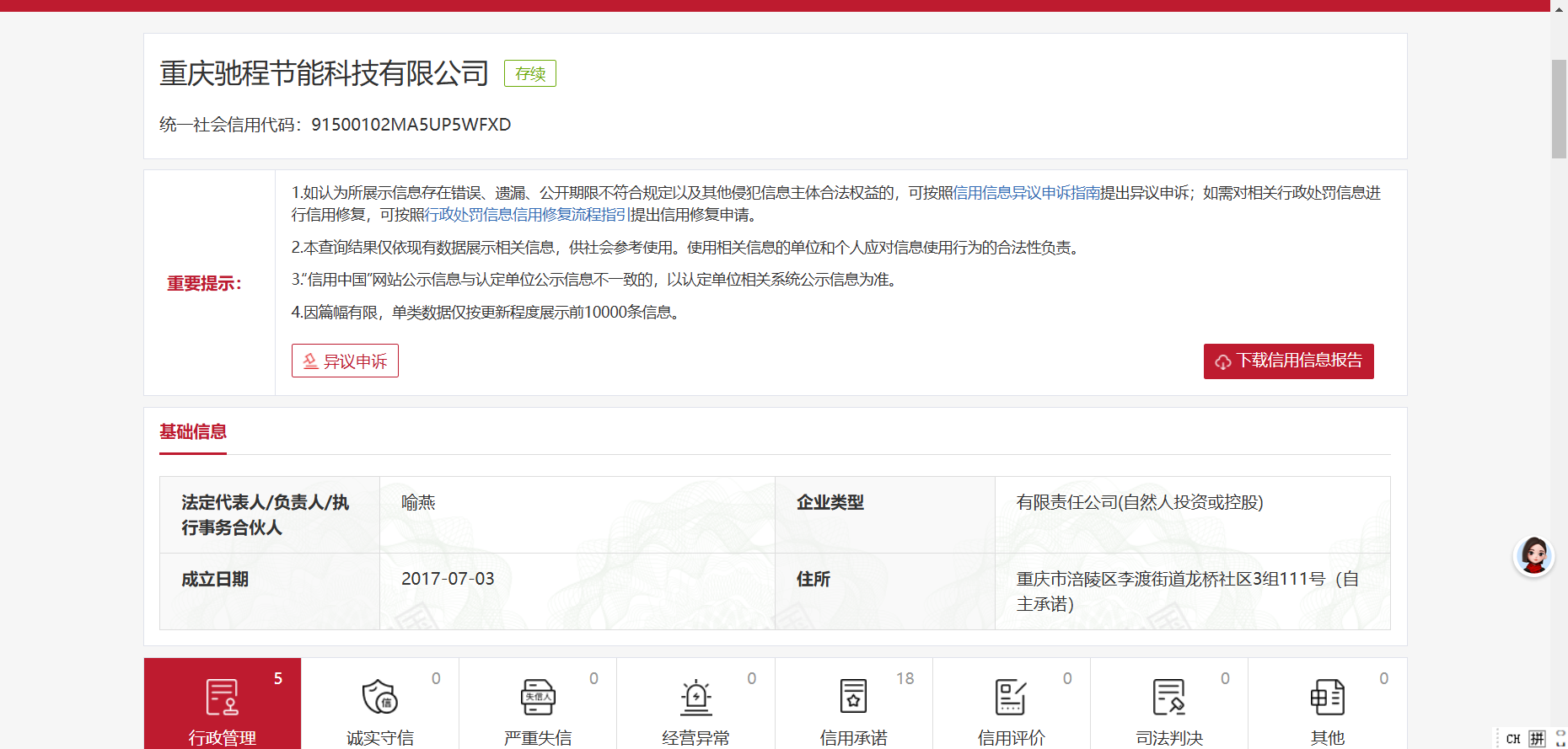The image size is (1568, 749).
Task: Open the customer service avatar assistant
Action: point(1533,556)
